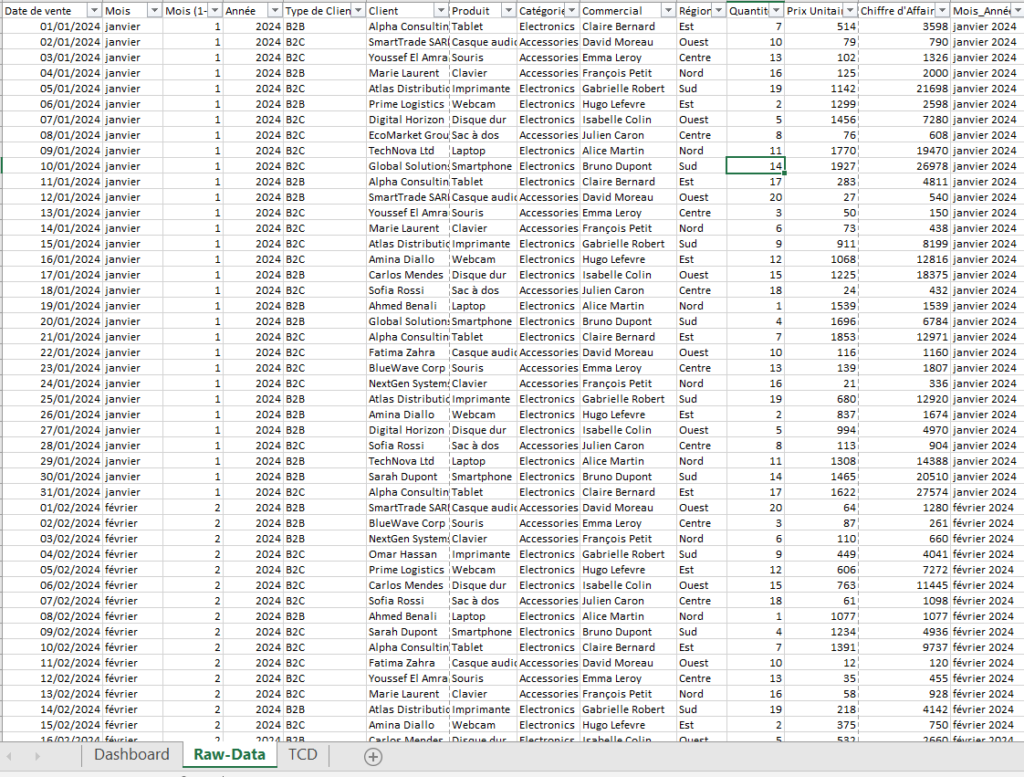Select revenue cell 27574

point(904,492)
